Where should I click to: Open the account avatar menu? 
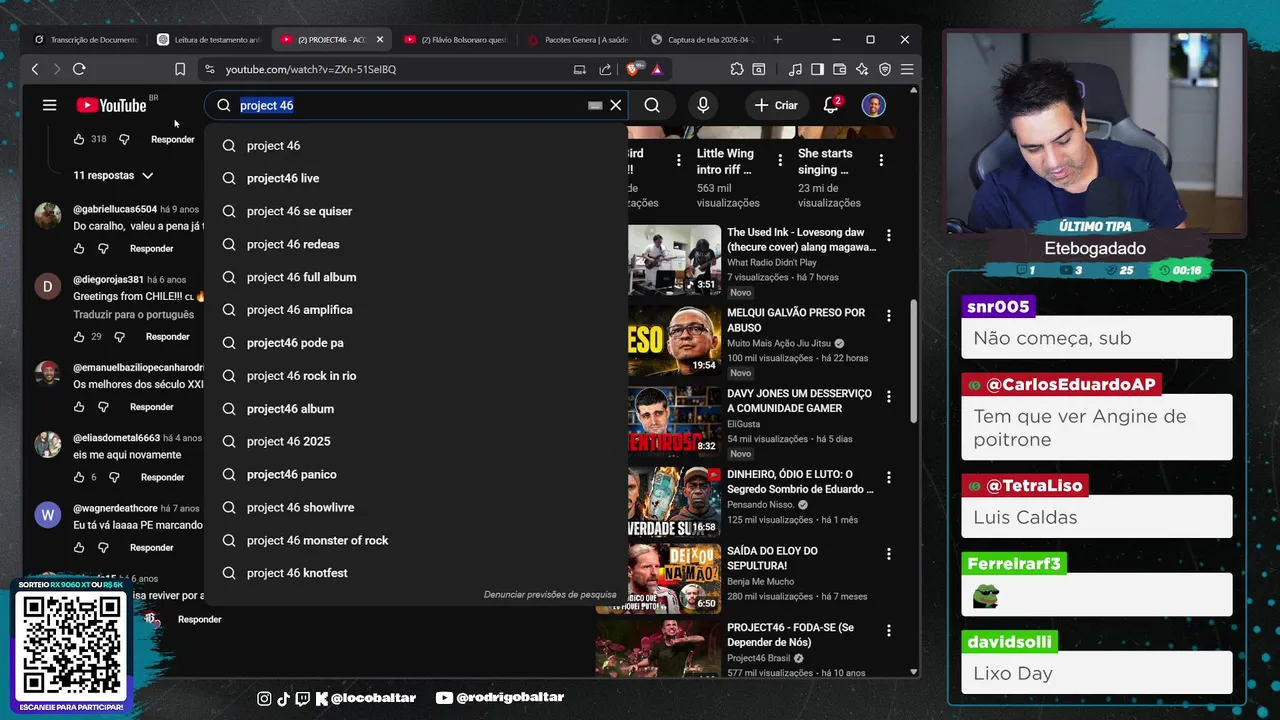[873, 105]
